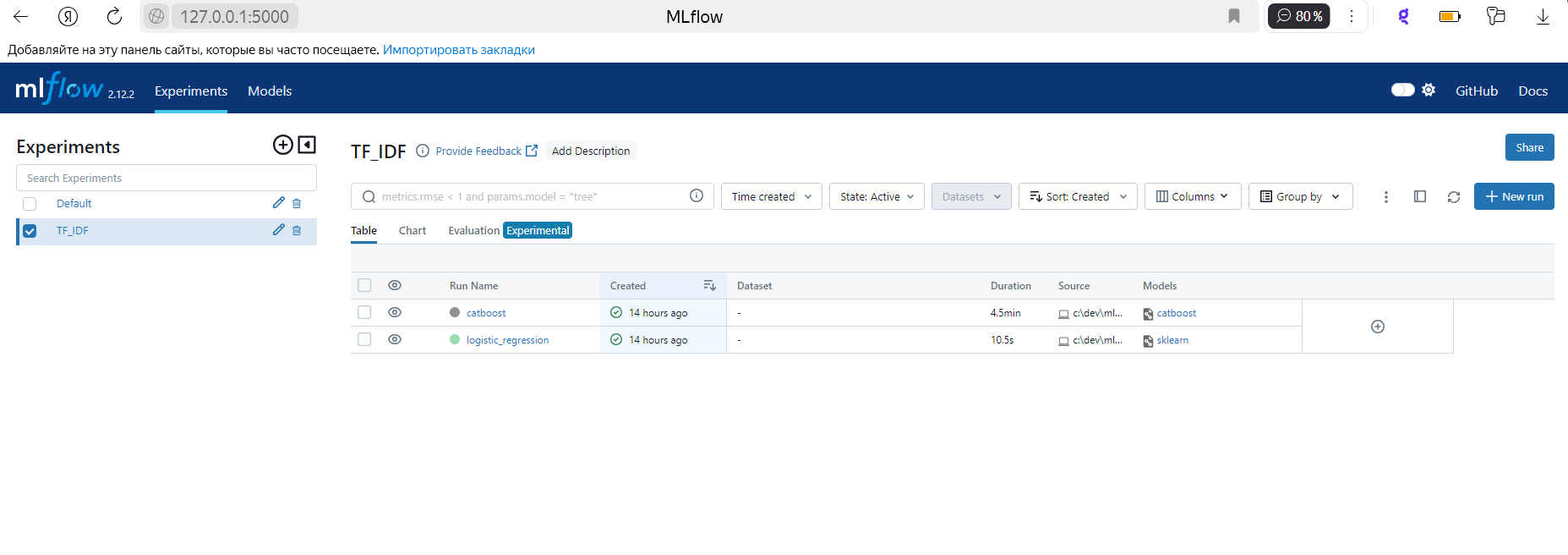Click the refresh runs icon
The height and width of the screenshot is (555, 1568).
[1453, 197]
